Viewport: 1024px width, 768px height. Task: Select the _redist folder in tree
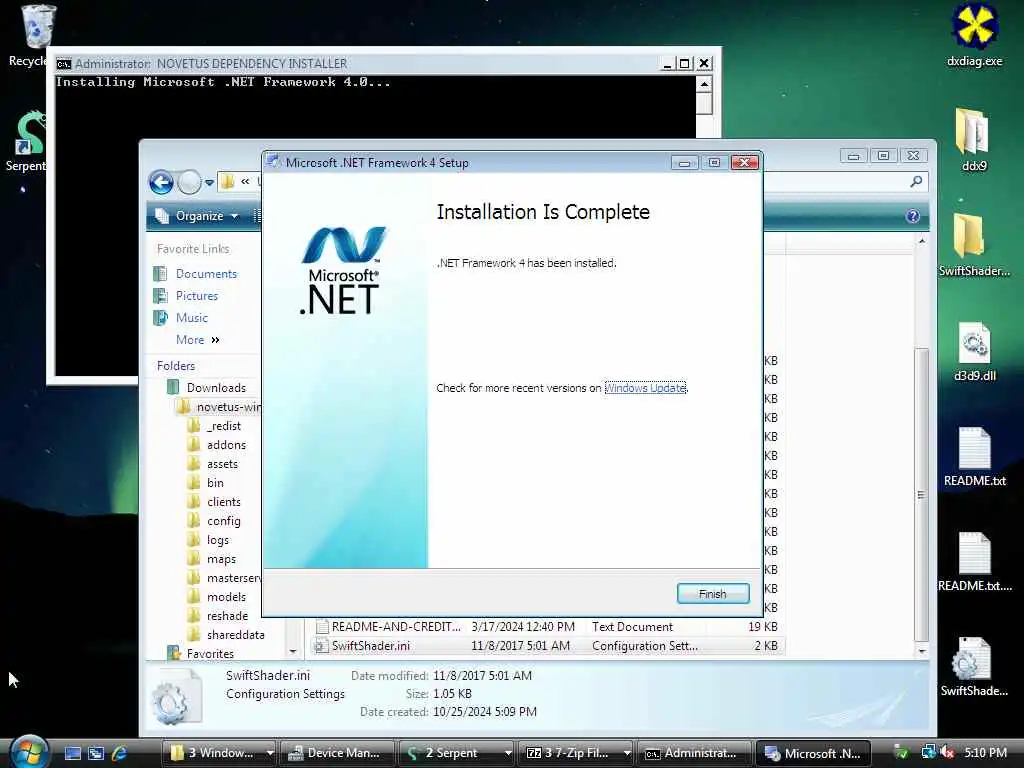[214, 426]
